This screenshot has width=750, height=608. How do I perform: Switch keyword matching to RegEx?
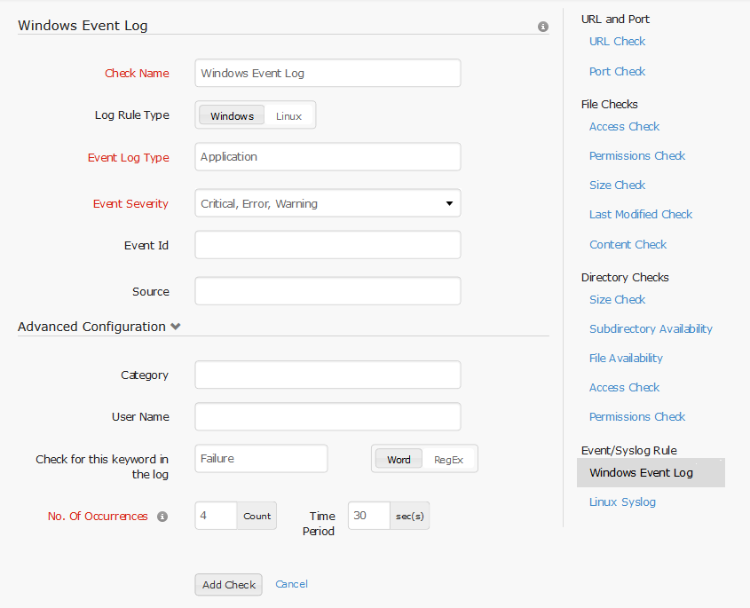coord(449,460)
